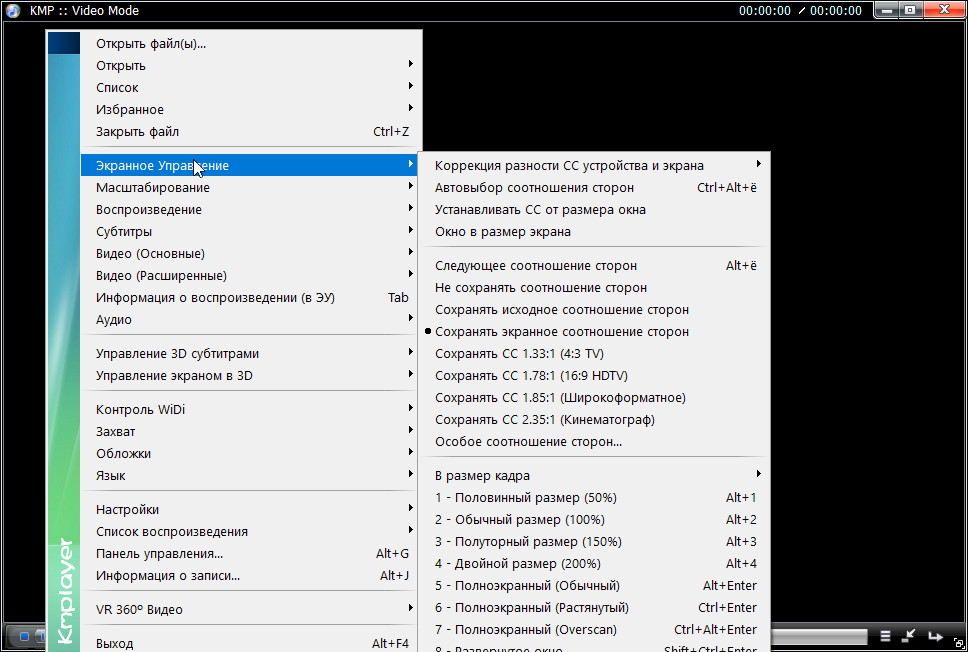This screenshot has height=652, width=968.
Task: Click the KMP logo icon in title bar
Action: click(13, 11)
